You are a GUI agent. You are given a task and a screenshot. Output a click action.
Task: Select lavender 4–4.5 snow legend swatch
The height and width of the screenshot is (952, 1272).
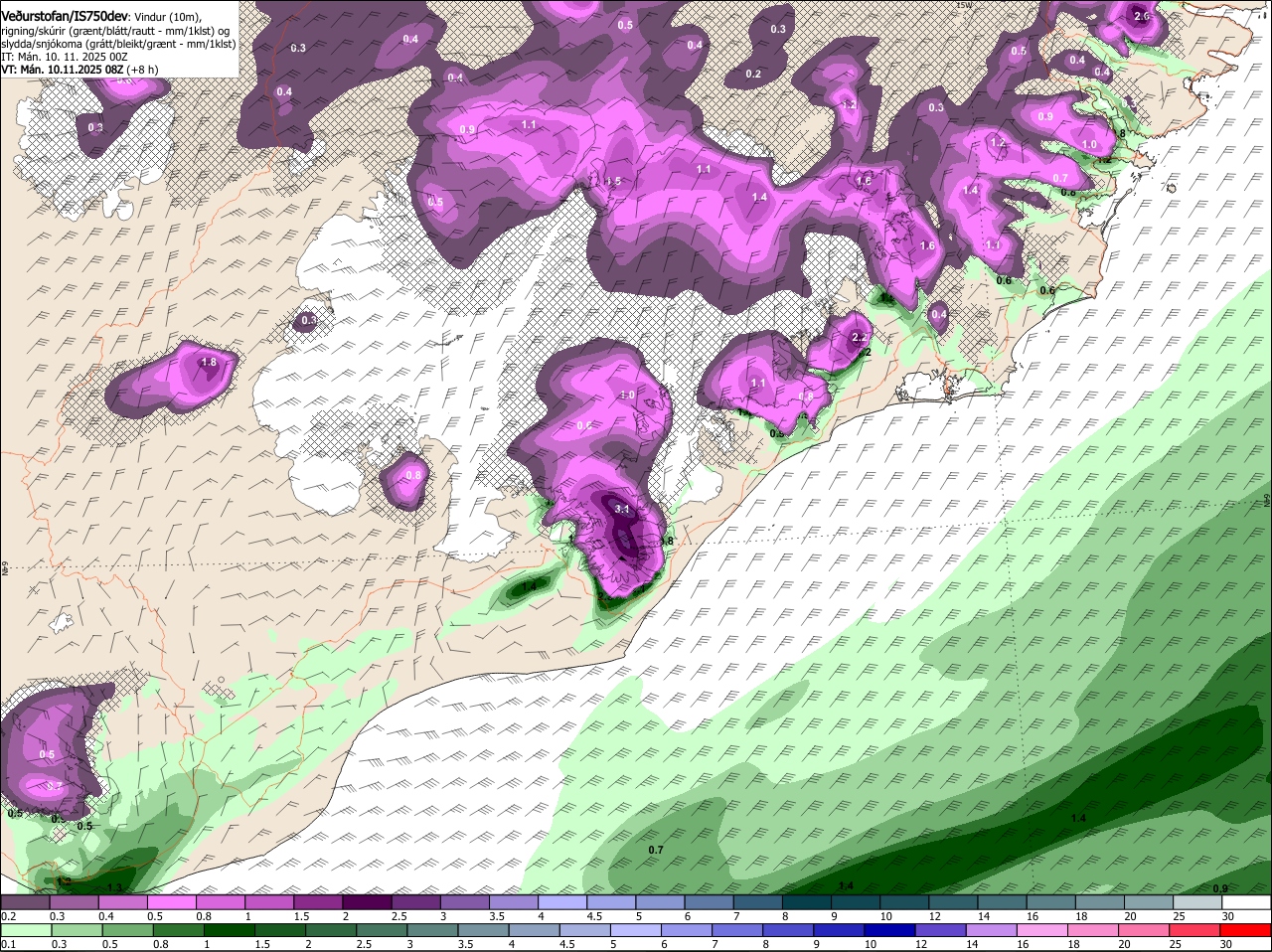pos(562,901)
